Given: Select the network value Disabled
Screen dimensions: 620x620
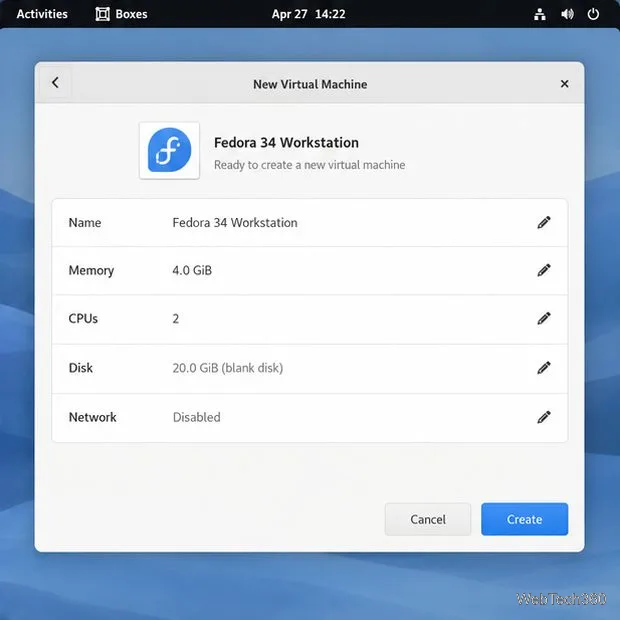Looking at the screenshot, I should tap(197, 417).
